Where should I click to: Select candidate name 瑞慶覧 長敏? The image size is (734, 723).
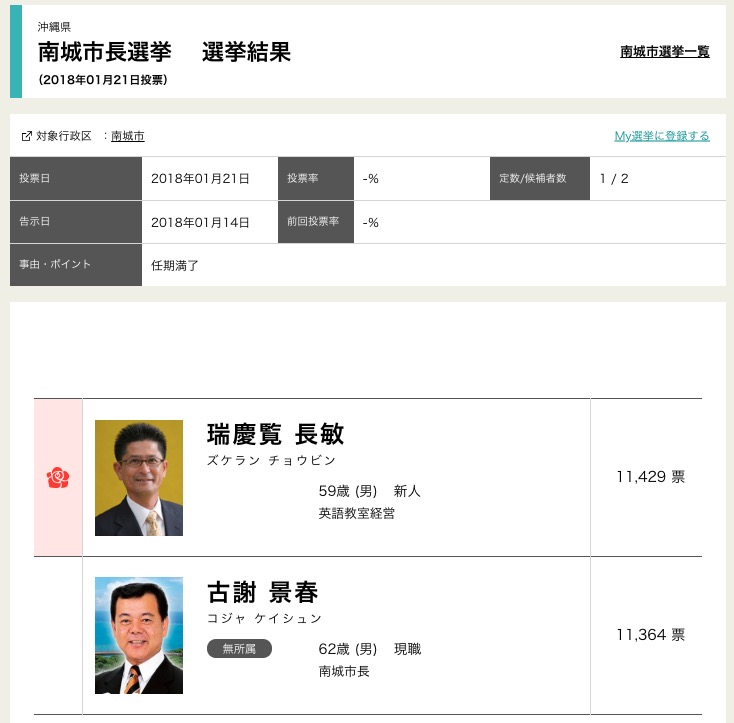point(275,435)
